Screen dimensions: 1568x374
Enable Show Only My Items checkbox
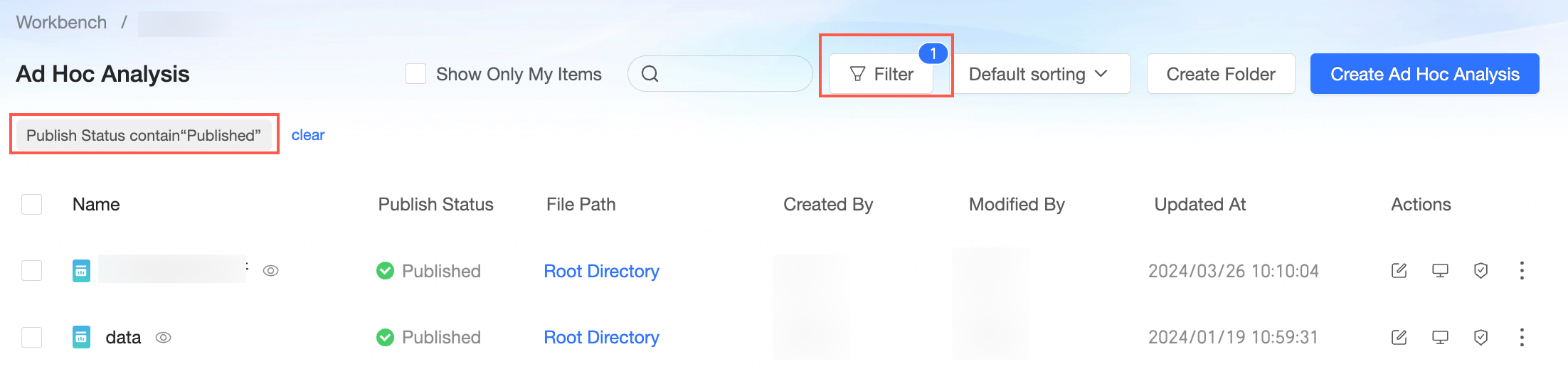(415, 74)
